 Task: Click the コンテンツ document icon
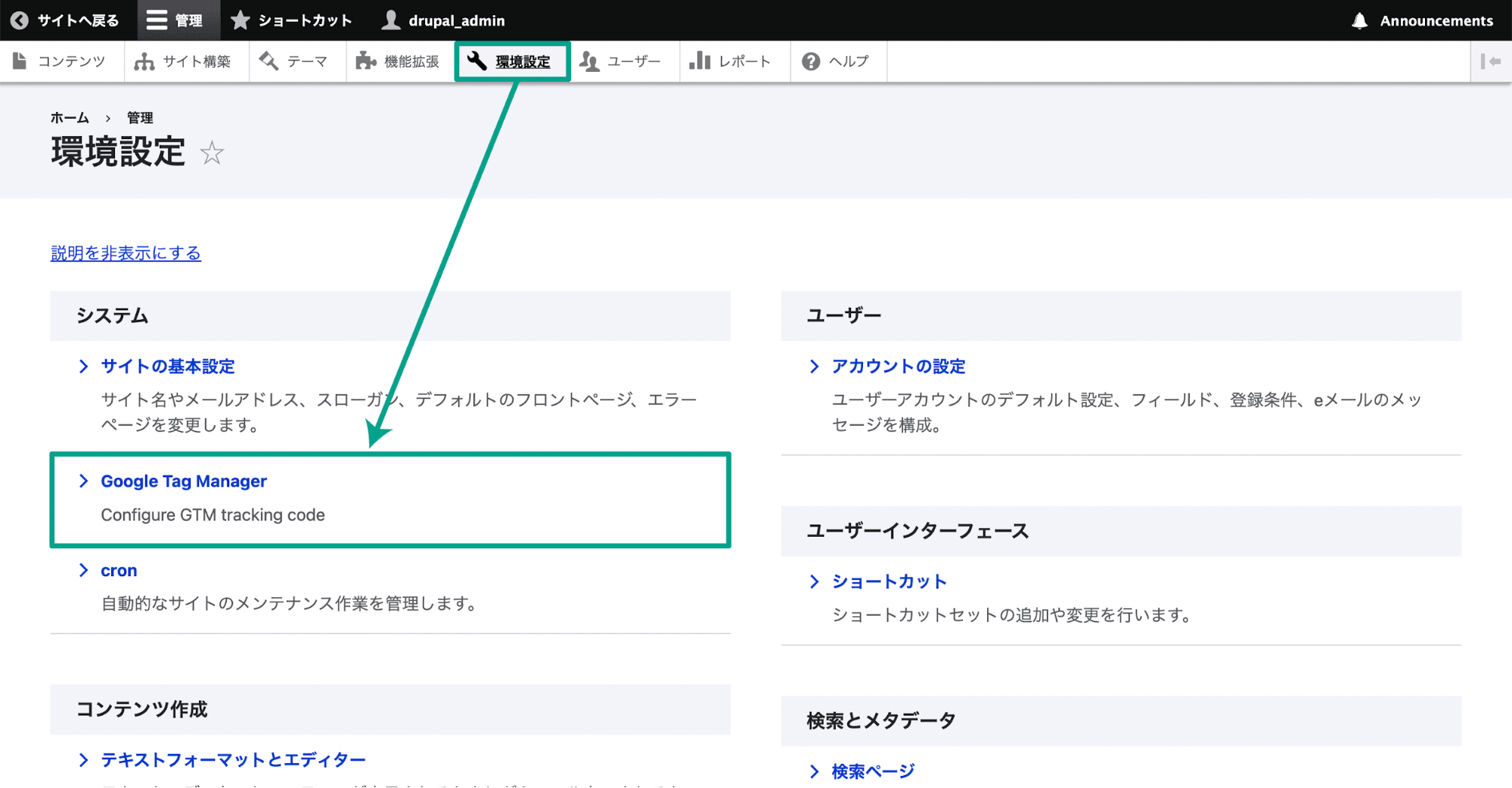click(20, 61)
